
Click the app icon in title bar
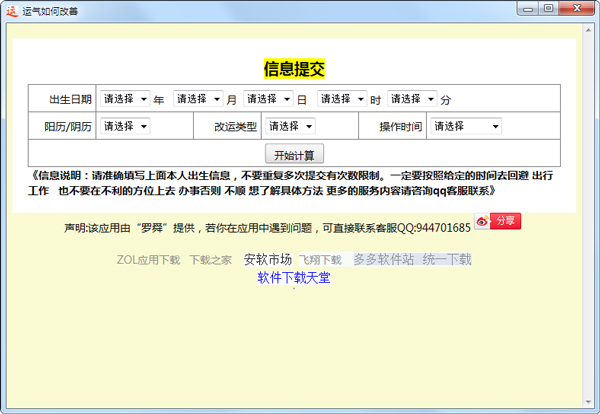pyautogui.click(x=12, y=10)
